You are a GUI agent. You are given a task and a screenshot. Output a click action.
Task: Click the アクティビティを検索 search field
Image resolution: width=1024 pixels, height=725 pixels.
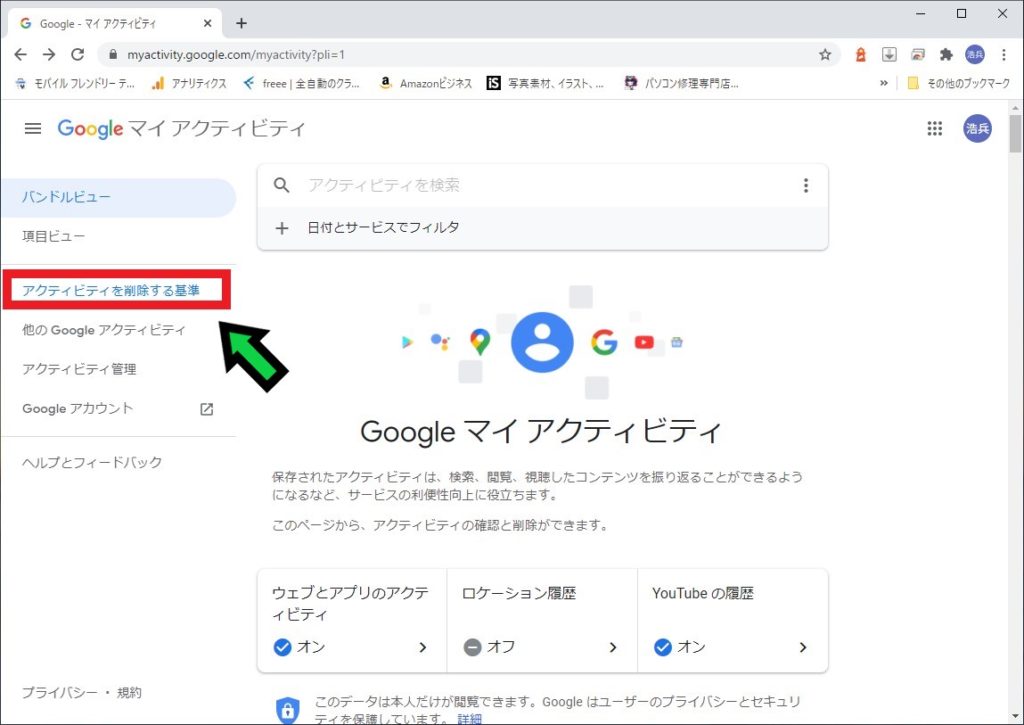(540, 185)
